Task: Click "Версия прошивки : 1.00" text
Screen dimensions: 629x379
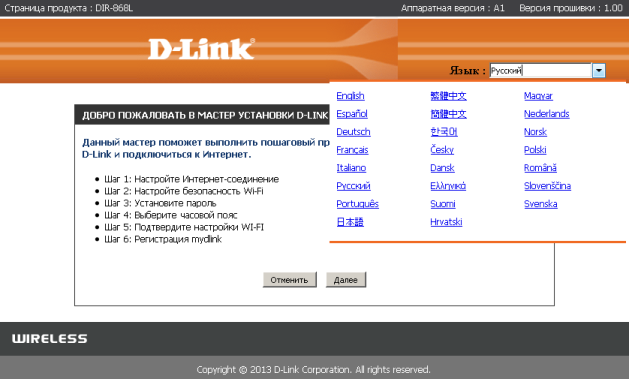Action: click(571, 8)
